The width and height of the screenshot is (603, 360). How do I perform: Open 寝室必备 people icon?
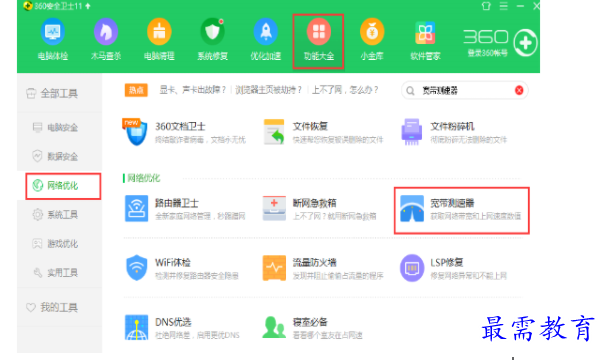(x=274, y=327)
